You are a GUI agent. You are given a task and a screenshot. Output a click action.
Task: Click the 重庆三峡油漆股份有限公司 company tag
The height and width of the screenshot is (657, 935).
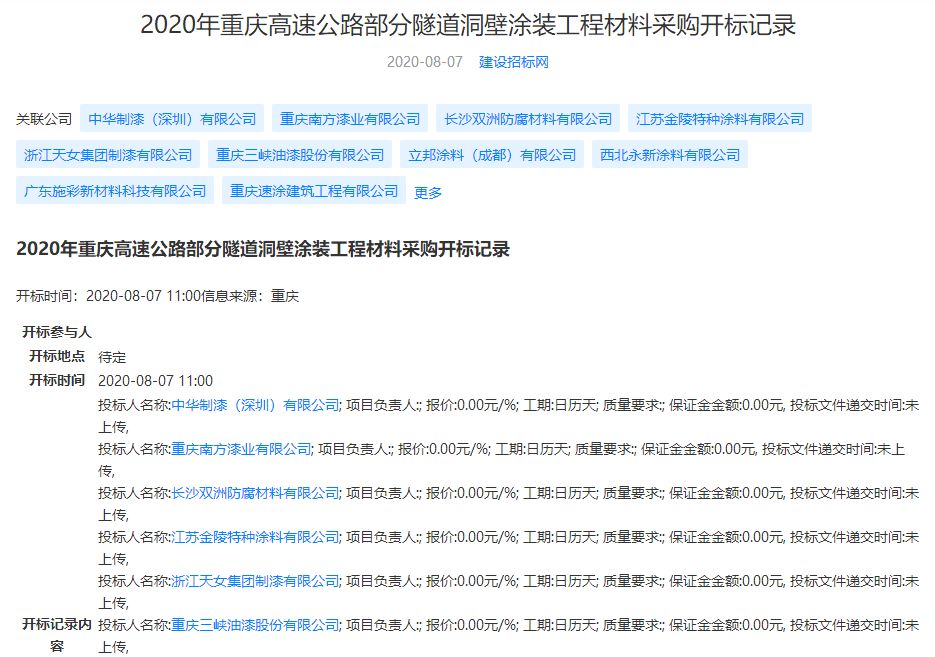click(300, 155)
